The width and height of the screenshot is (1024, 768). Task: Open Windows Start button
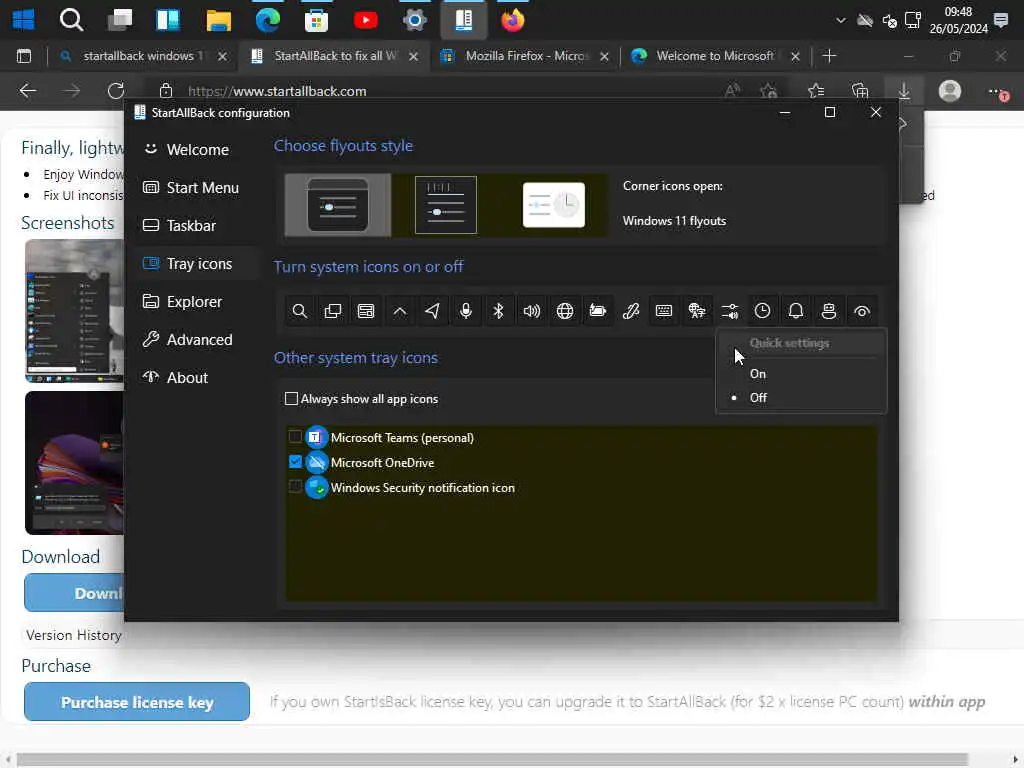24,20
